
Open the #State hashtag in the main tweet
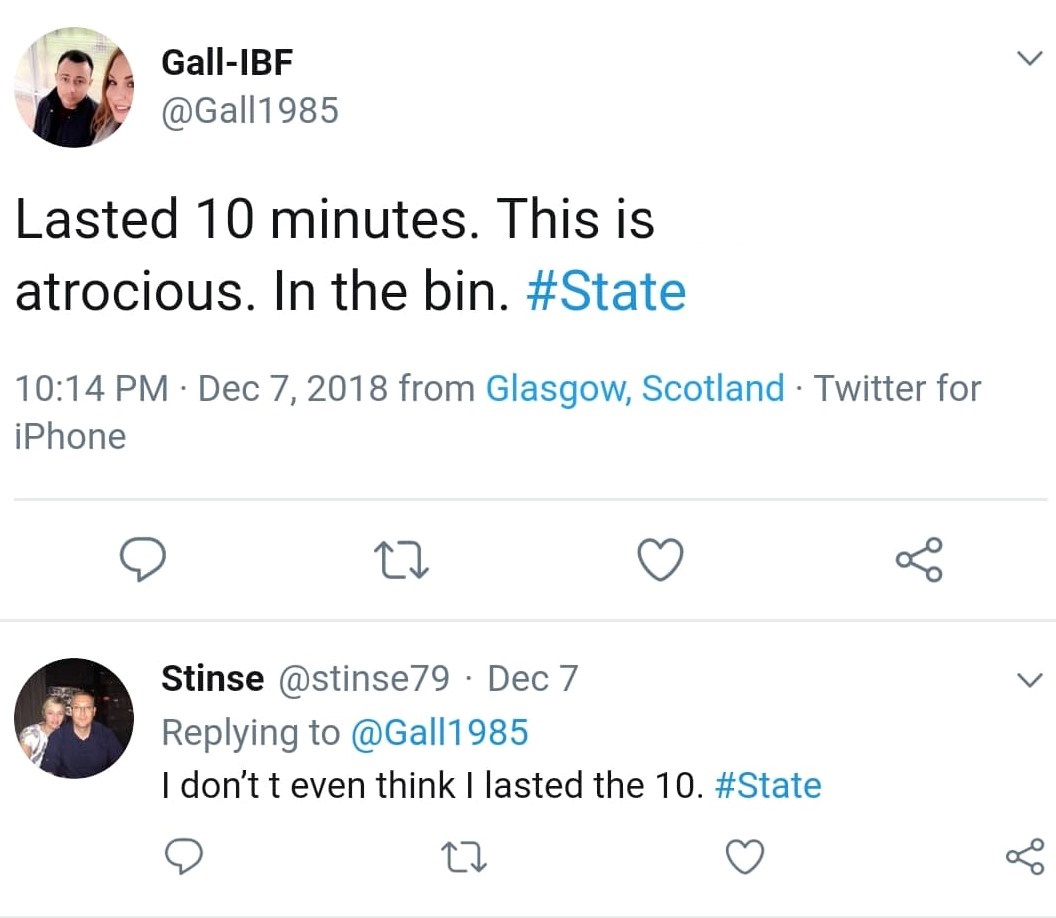click(606, 292)
